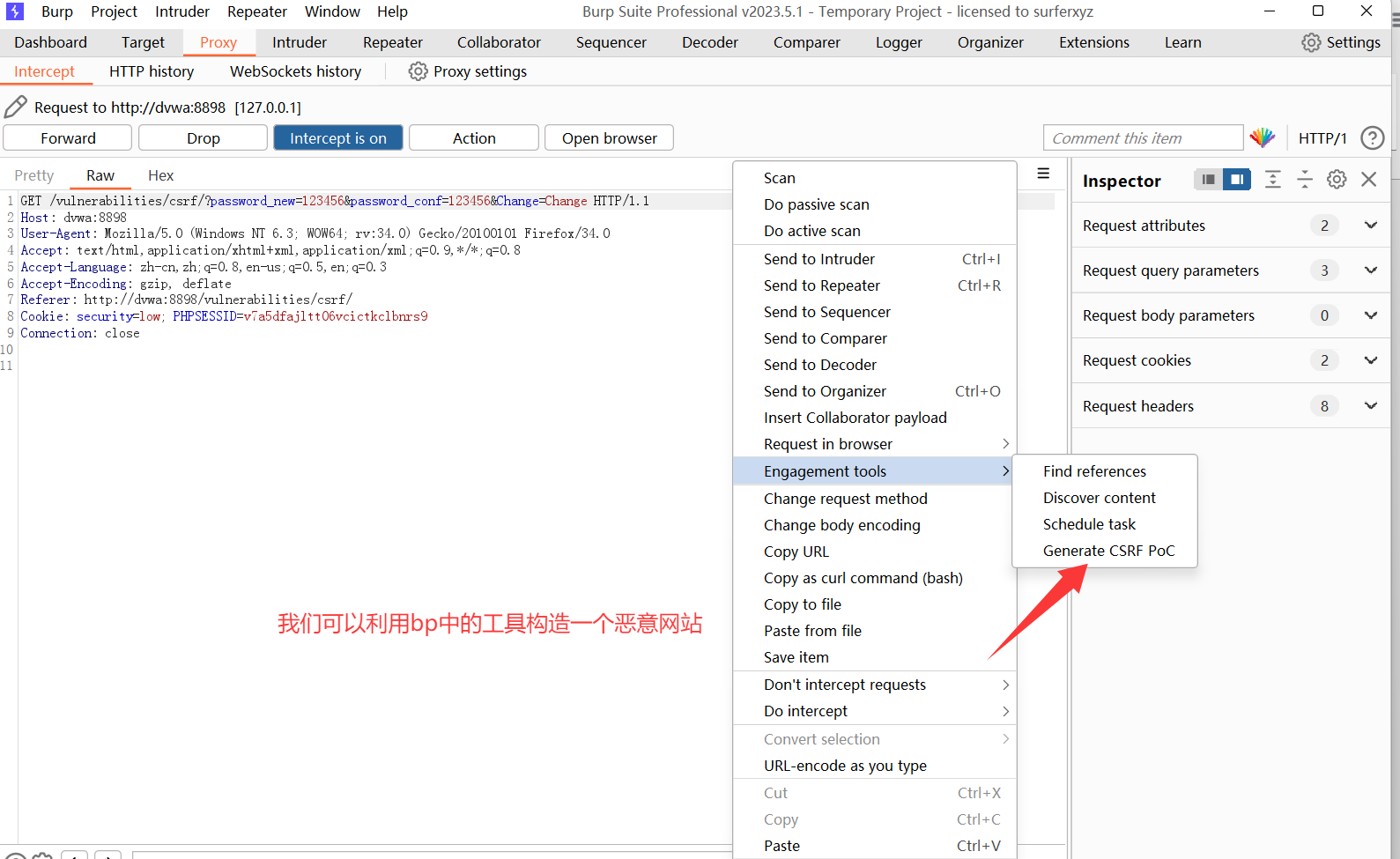Close the Inspector panel
This screenshot has height=859, width=1400.
click(x=1368, y=180)
